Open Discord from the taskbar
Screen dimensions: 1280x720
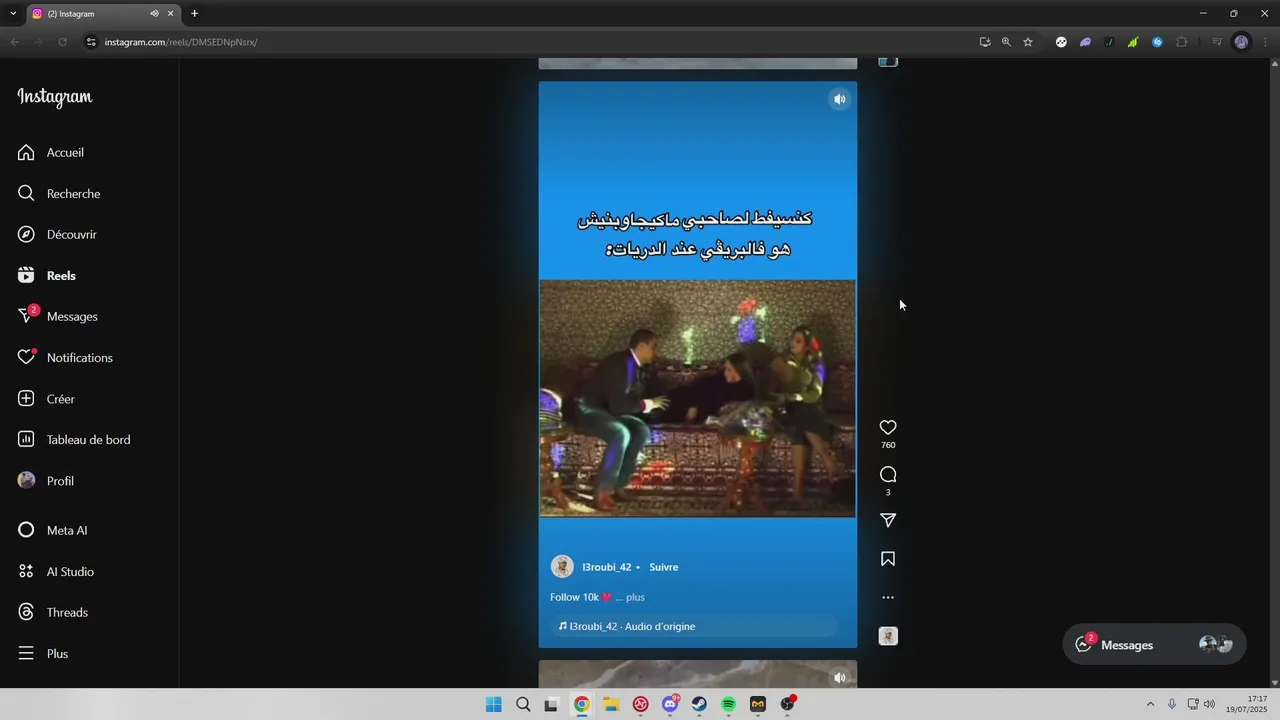click(x=670, y=704)
